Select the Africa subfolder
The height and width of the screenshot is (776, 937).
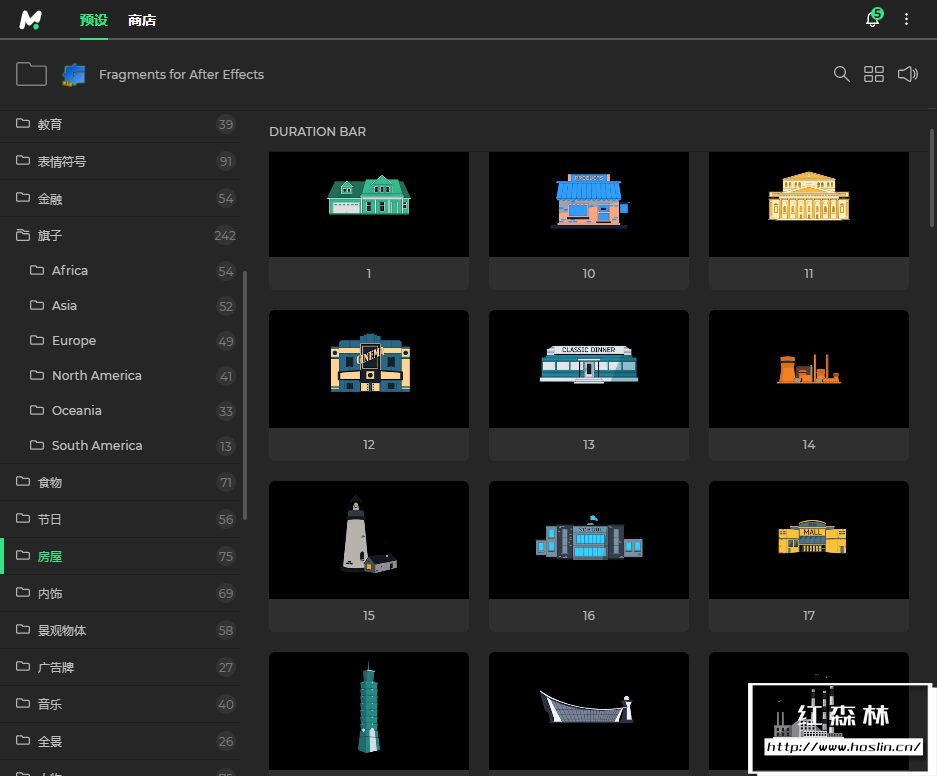(70, 270)
